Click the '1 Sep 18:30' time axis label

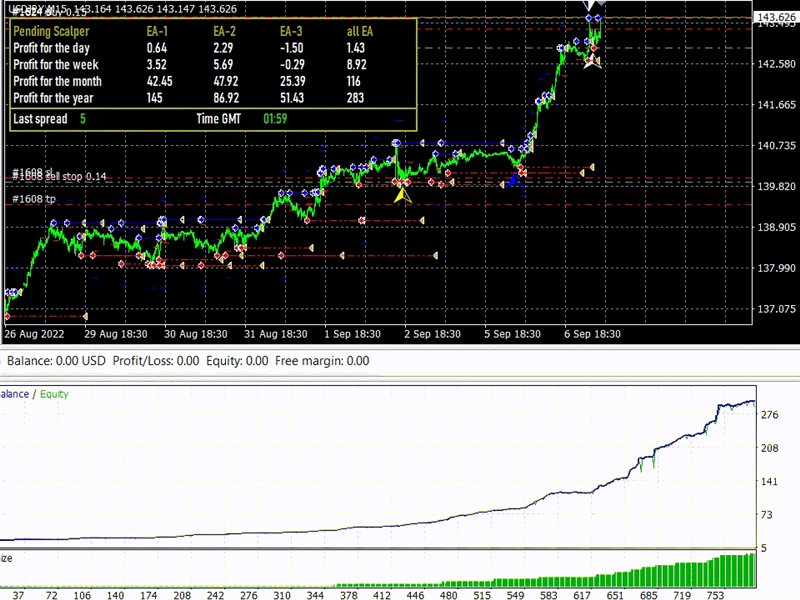[x=351, y=334]
